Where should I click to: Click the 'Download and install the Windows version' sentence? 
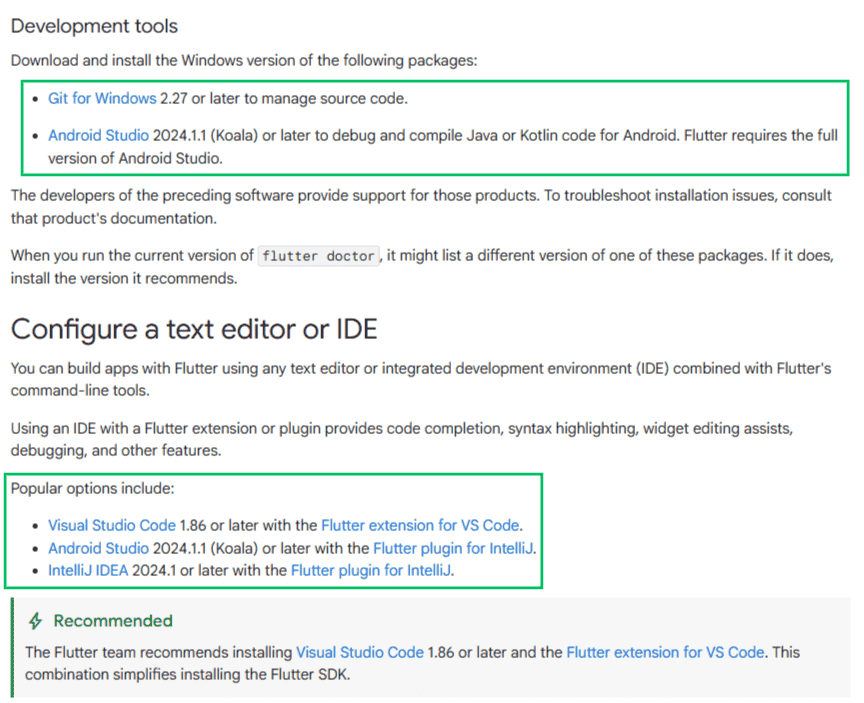tap(244, 61)
